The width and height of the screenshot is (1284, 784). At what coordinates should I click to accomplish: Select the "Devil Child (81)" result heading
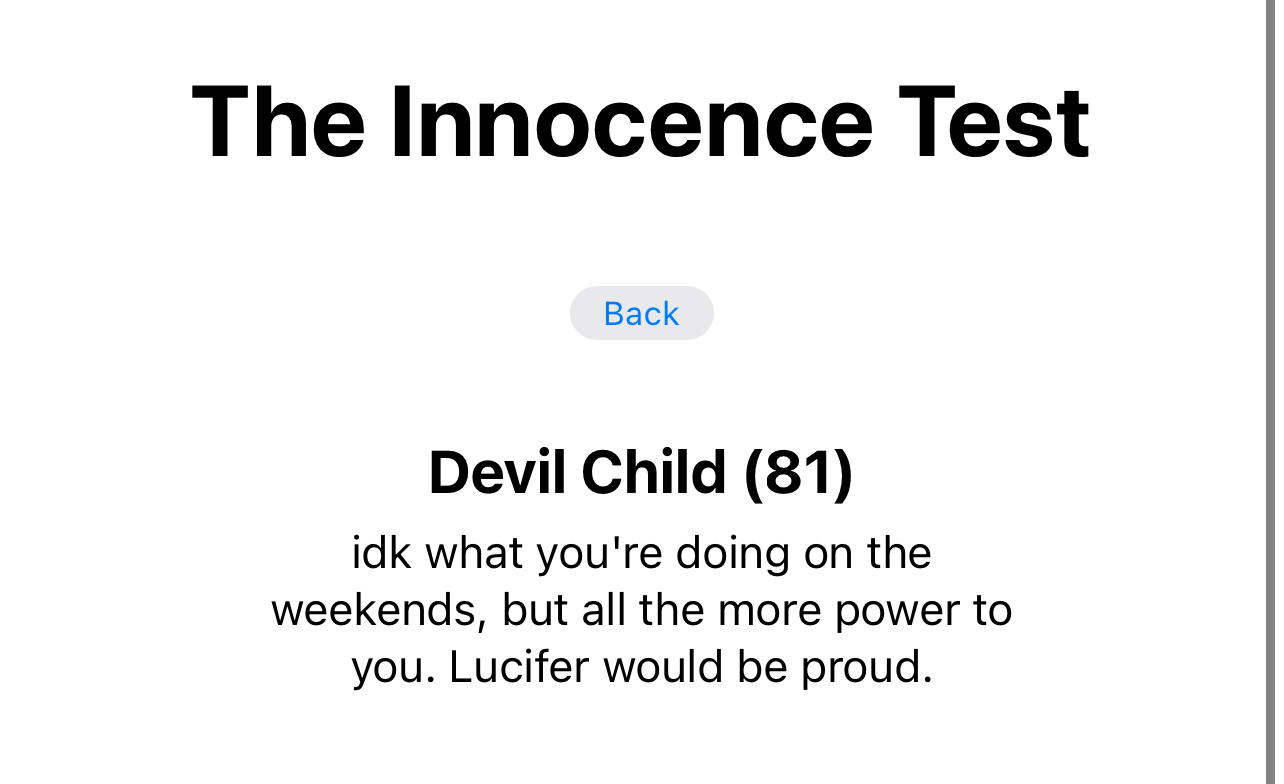tap(640, 472)
